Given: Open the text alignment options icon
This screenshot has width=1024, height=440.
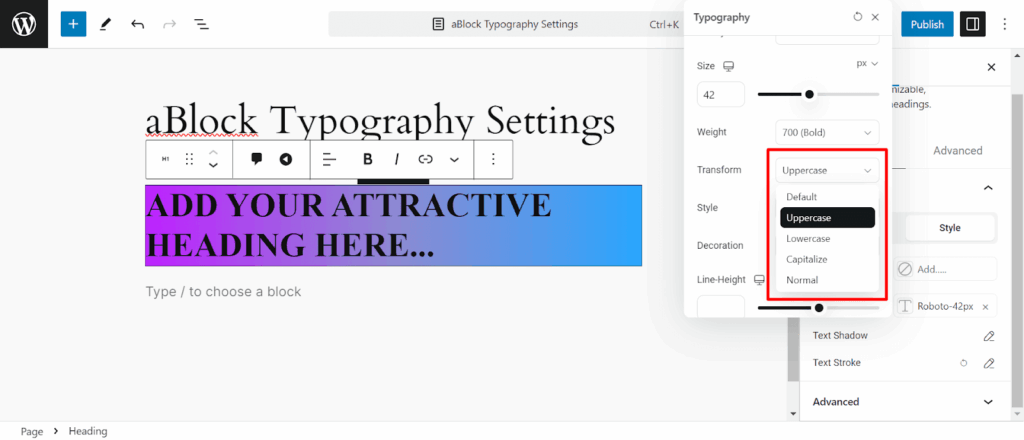Looking at the screenshot, I should point(330,159).
